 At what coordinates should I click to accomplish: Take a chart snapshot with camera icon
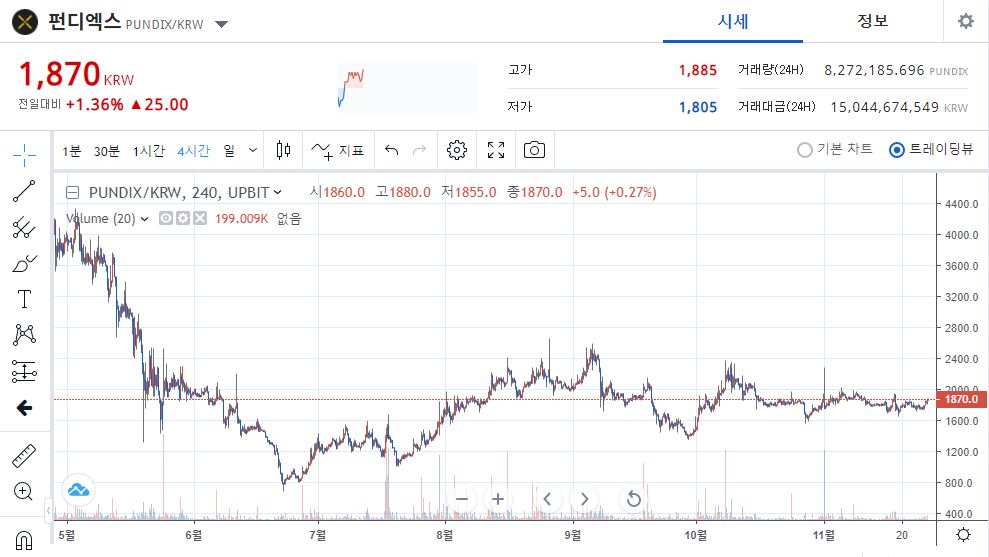pyautogui.click(x=534, y=150)
